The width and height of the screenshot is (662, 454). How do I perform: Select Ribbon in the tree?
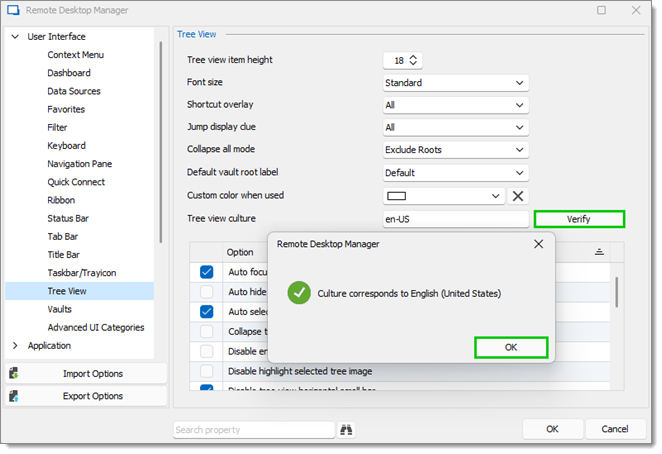pyautogui.click(x=61, y=200)
